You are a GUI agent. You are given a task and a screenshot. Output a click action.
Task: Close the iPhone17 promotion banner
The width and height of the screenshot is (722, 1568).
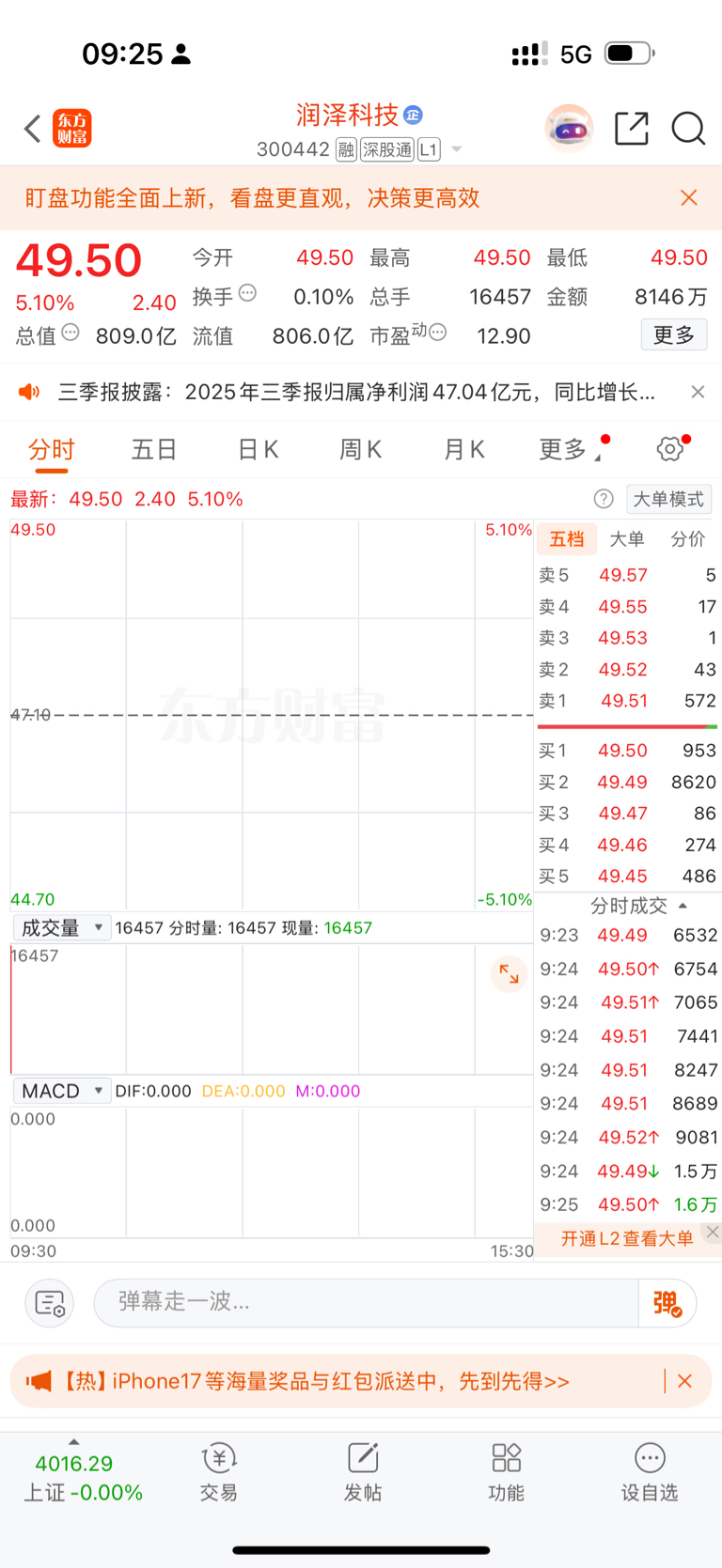685,1381
